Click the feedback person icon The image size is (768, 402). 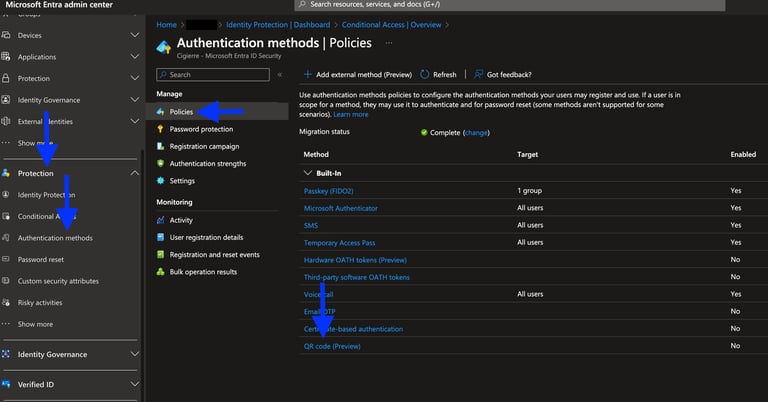479,74
